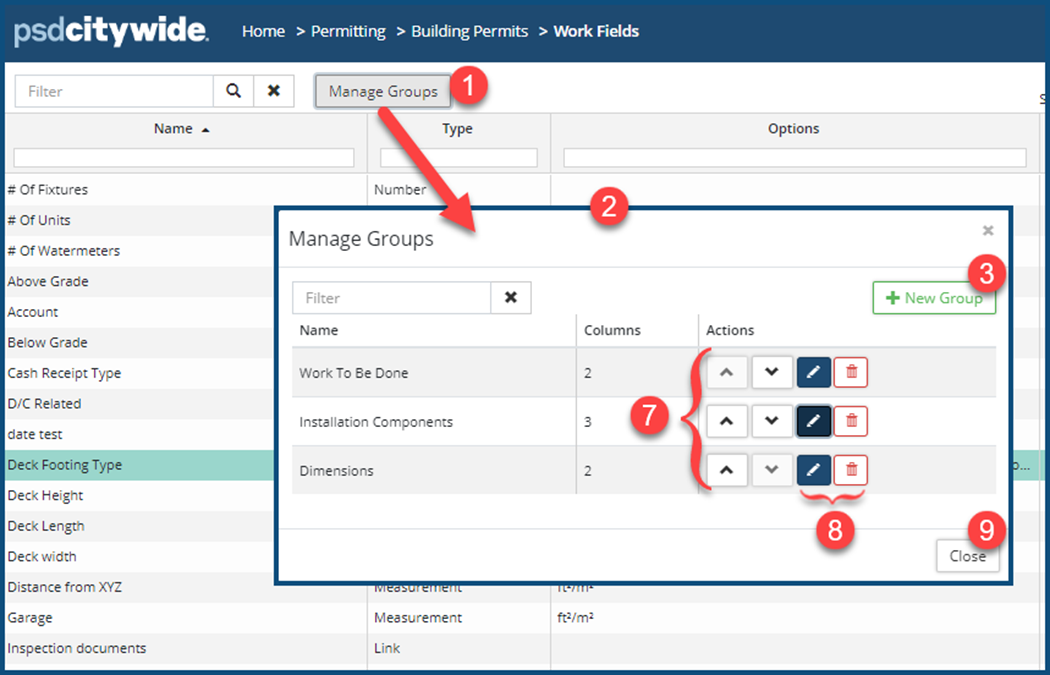Viewport: 1050px width, 675px height.
Task: Edit the Work To Be Done group
Action: pos(813,373)
